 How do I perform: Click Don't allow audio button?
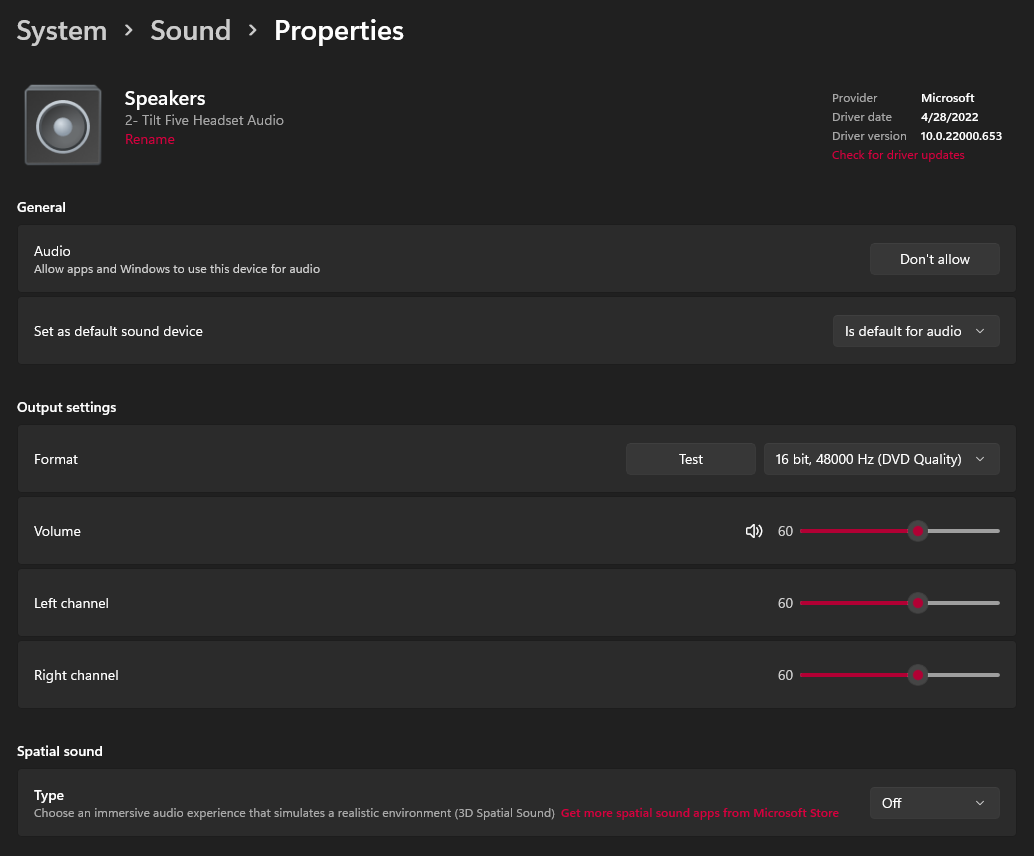click(x=934, y=259)
